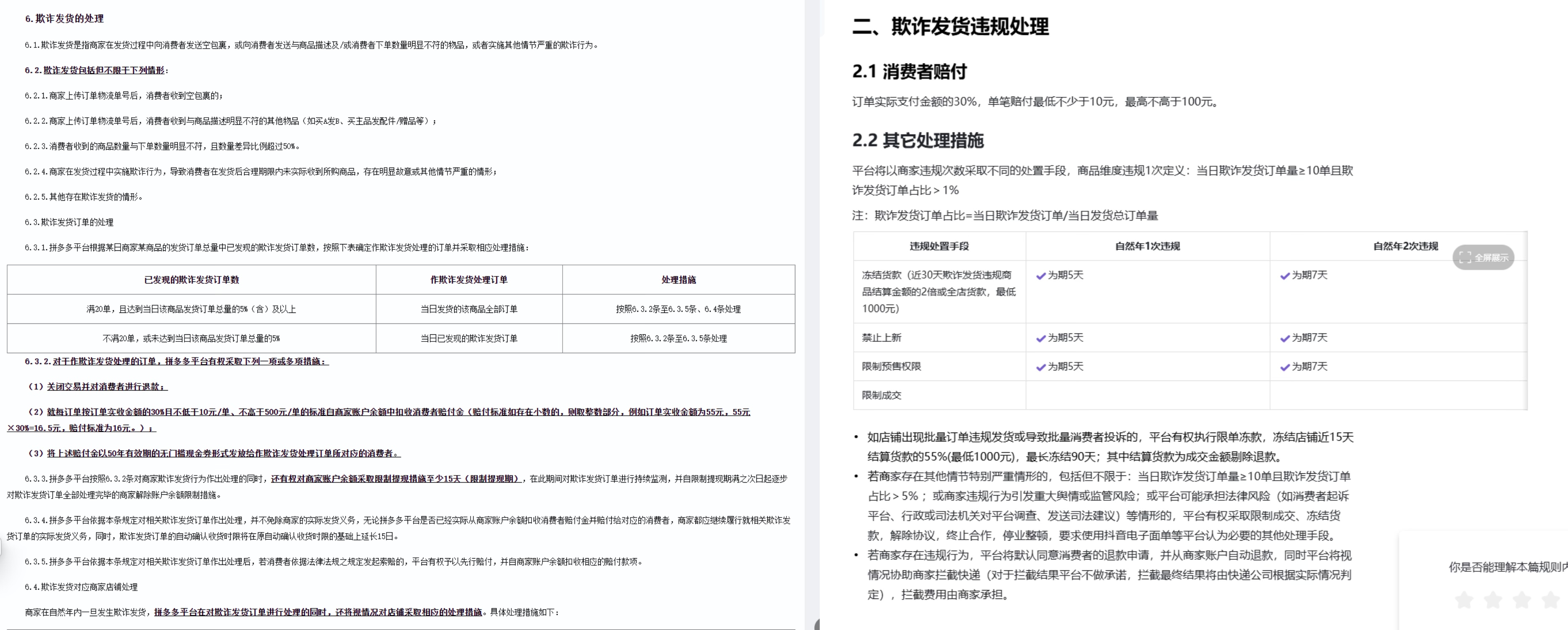Image resolution: width=1568 pixels, height=630 pixels.
Task: Click the 处理措施 table header
Action: pos(679,279)
